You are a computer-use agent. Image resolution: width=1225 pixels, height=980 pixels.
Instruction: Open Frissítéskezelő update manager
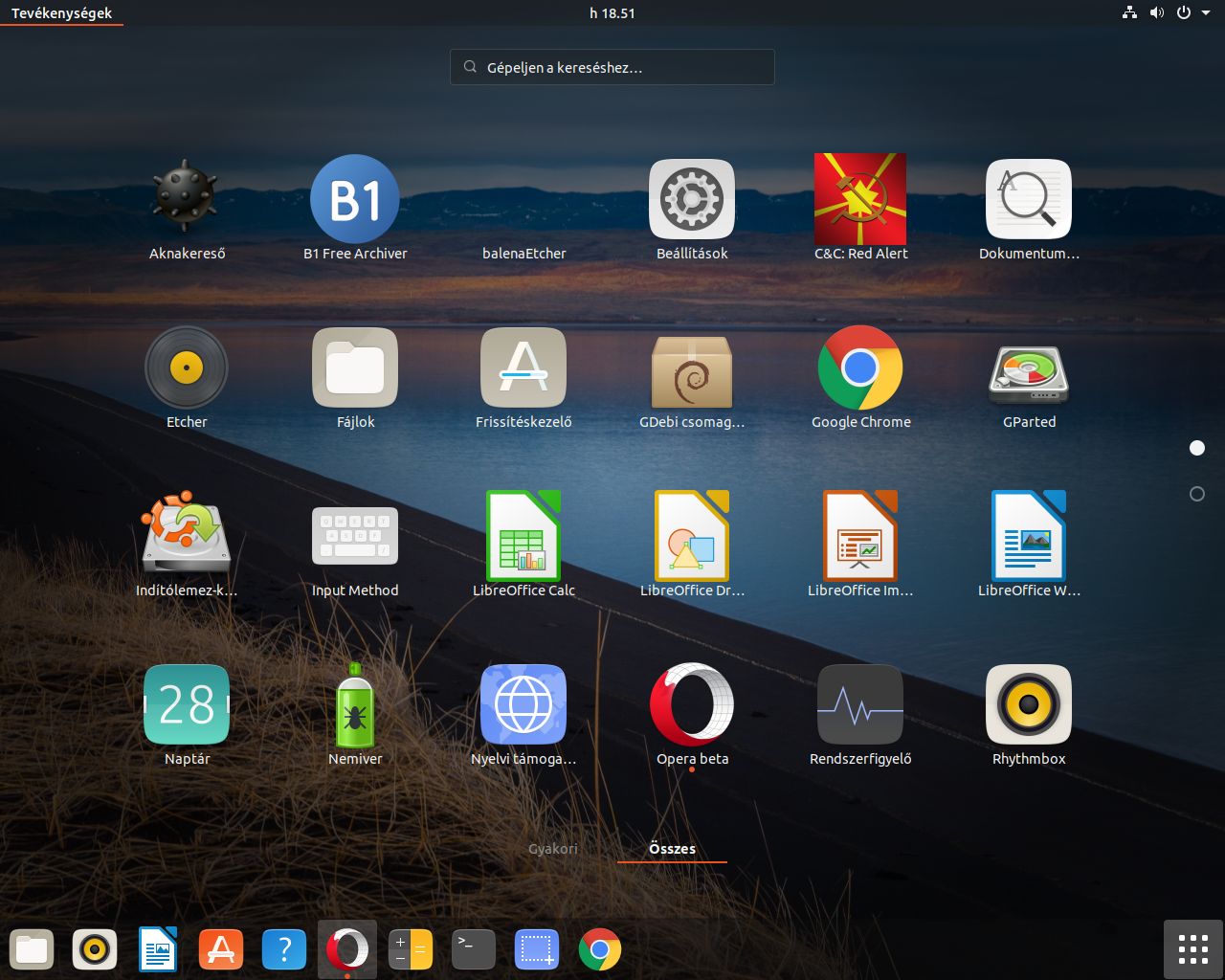(523, 367)
